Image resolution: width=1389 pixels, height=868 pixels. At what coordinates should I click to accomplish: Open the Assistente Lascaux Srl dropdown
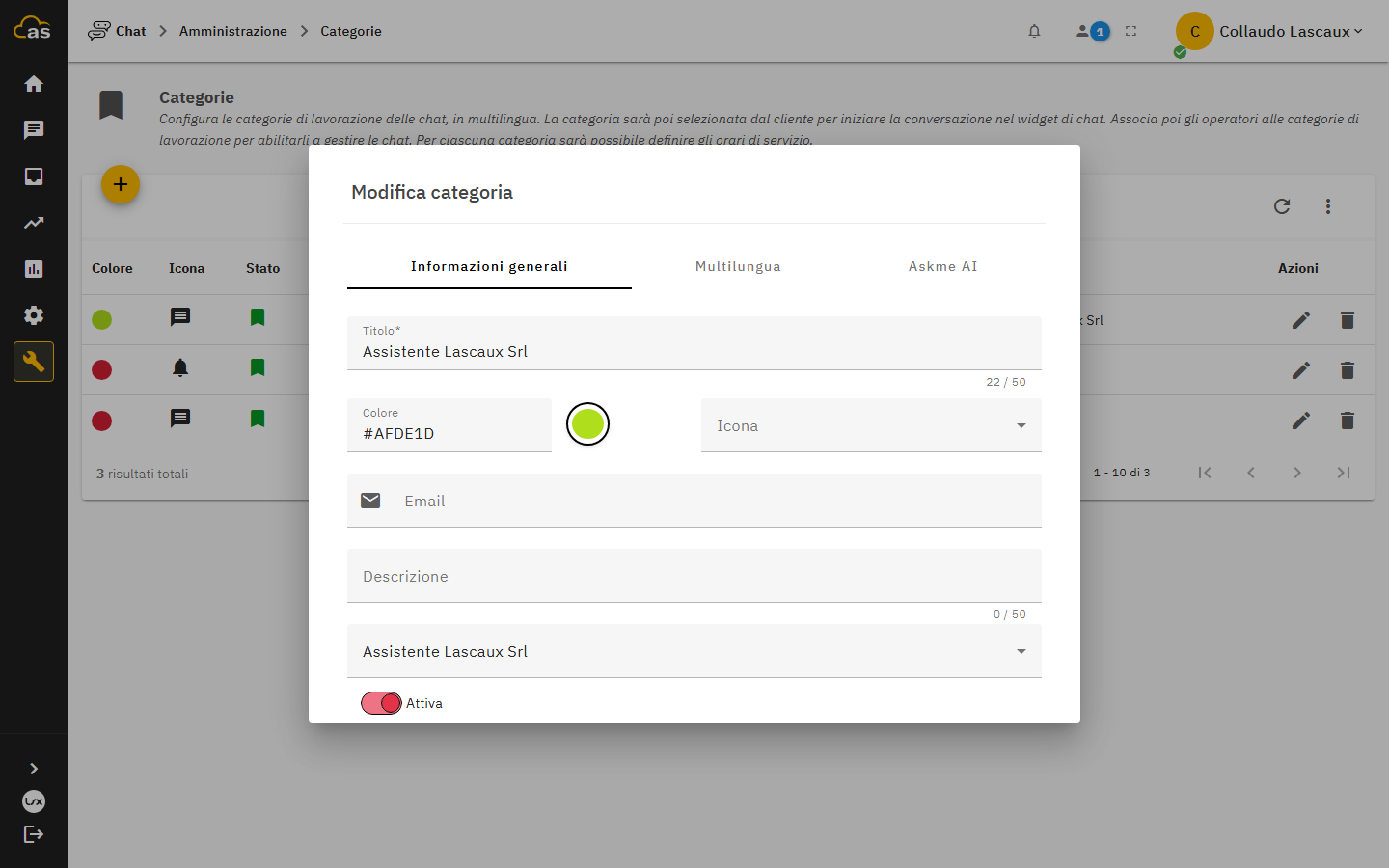tap(694, 651)
